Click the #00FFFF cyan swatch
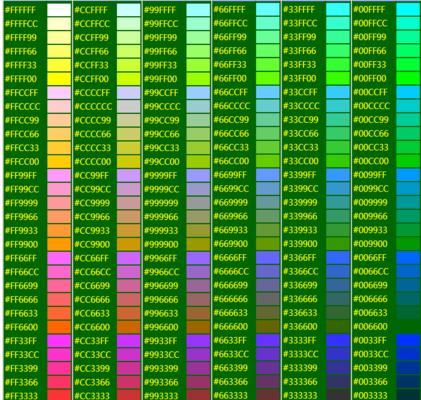The image size is (421, 400). click(x=408, y=10)
